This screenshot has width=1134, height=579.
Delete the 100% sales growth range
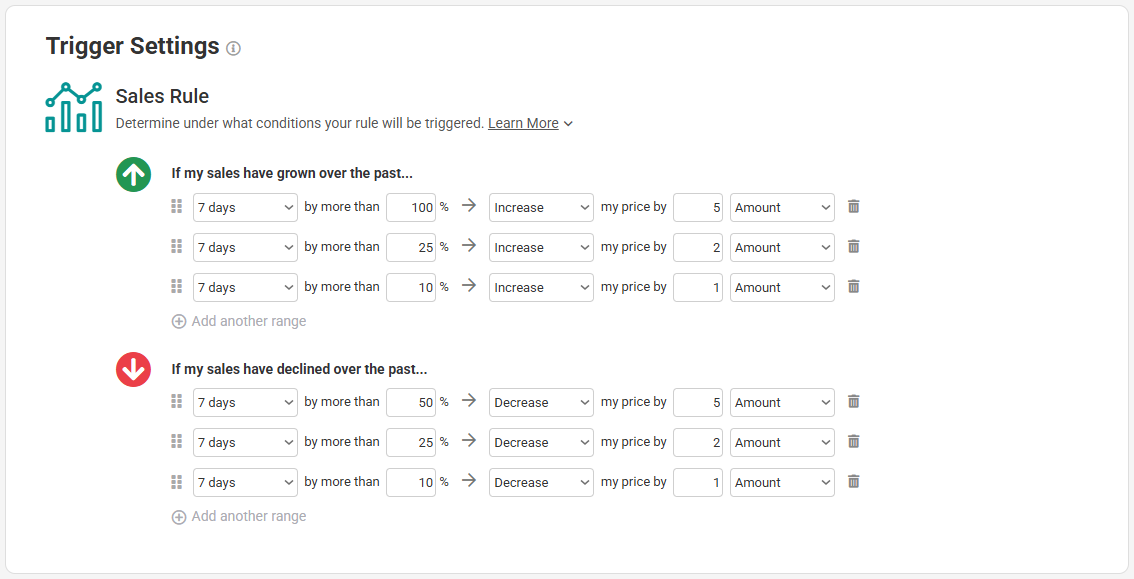click(x=853, y=207)
